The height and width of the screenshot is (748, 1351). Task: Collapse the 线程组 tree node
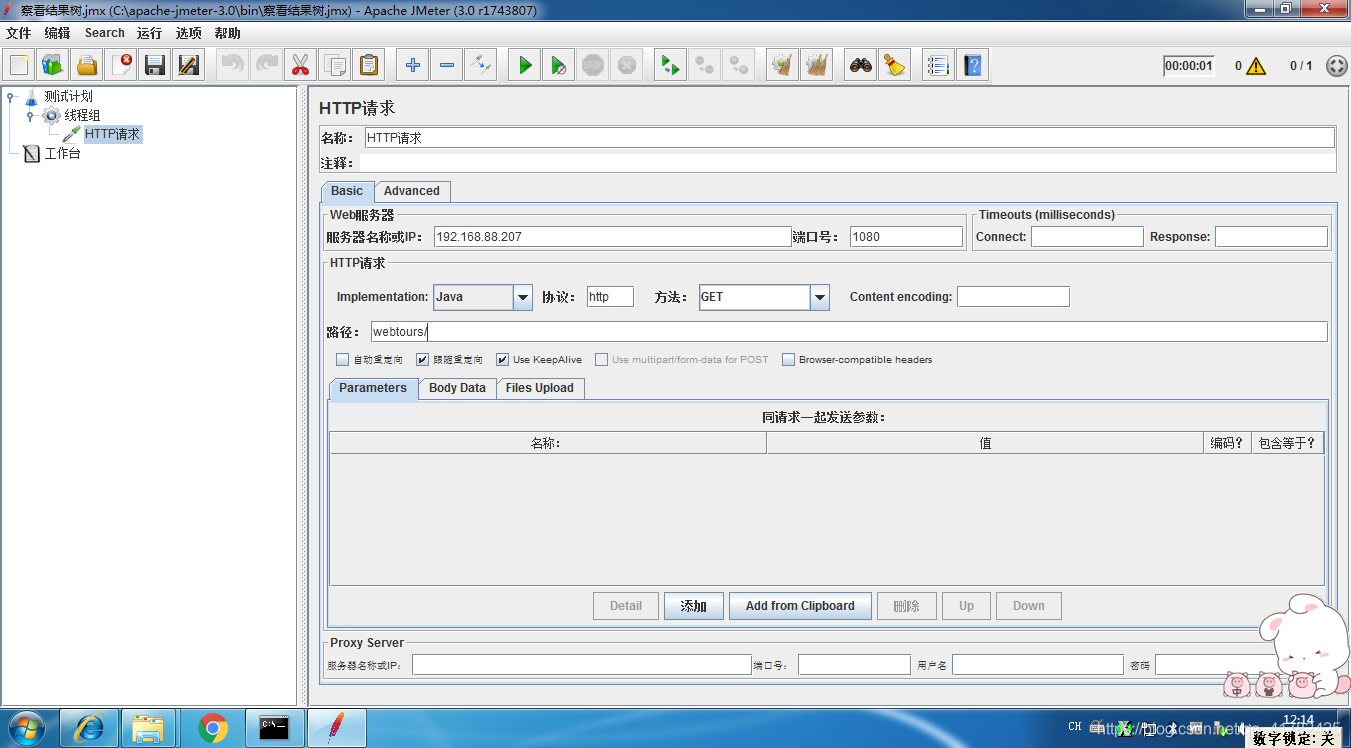[x=30, y=116]
